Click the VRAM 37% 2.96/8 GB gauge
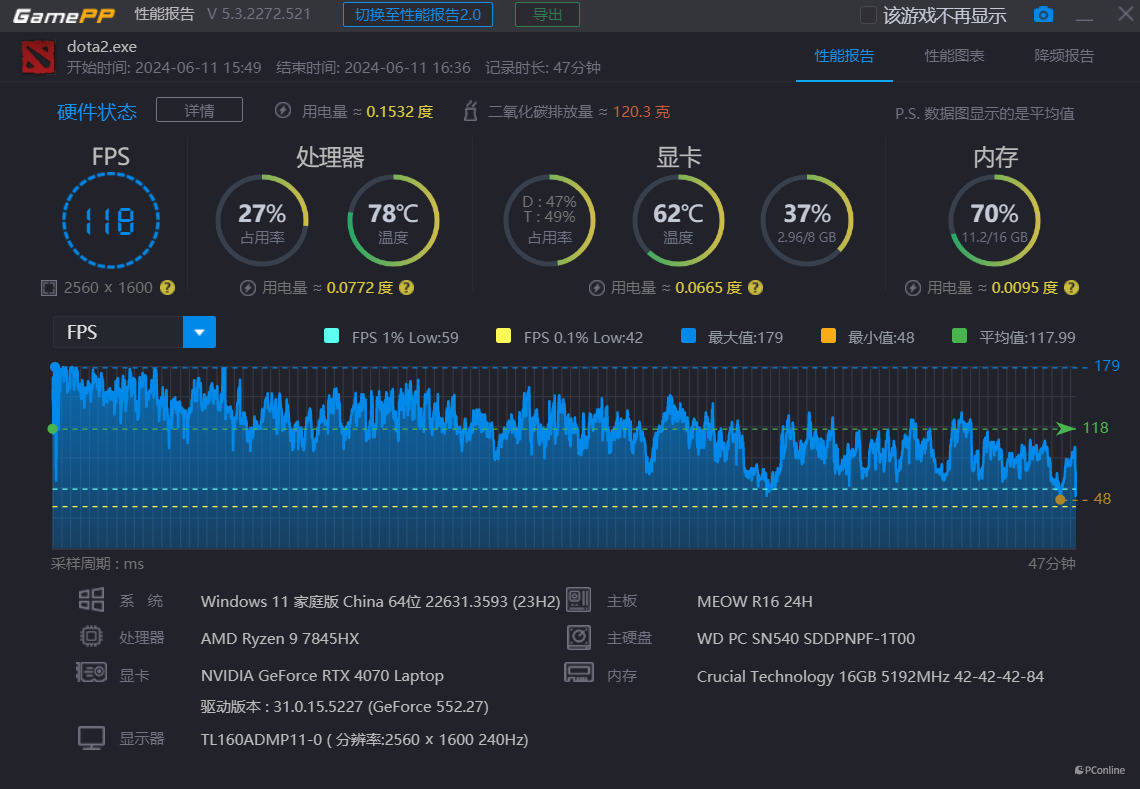This screenshot has width=1140, height=789. pos(807,220)
